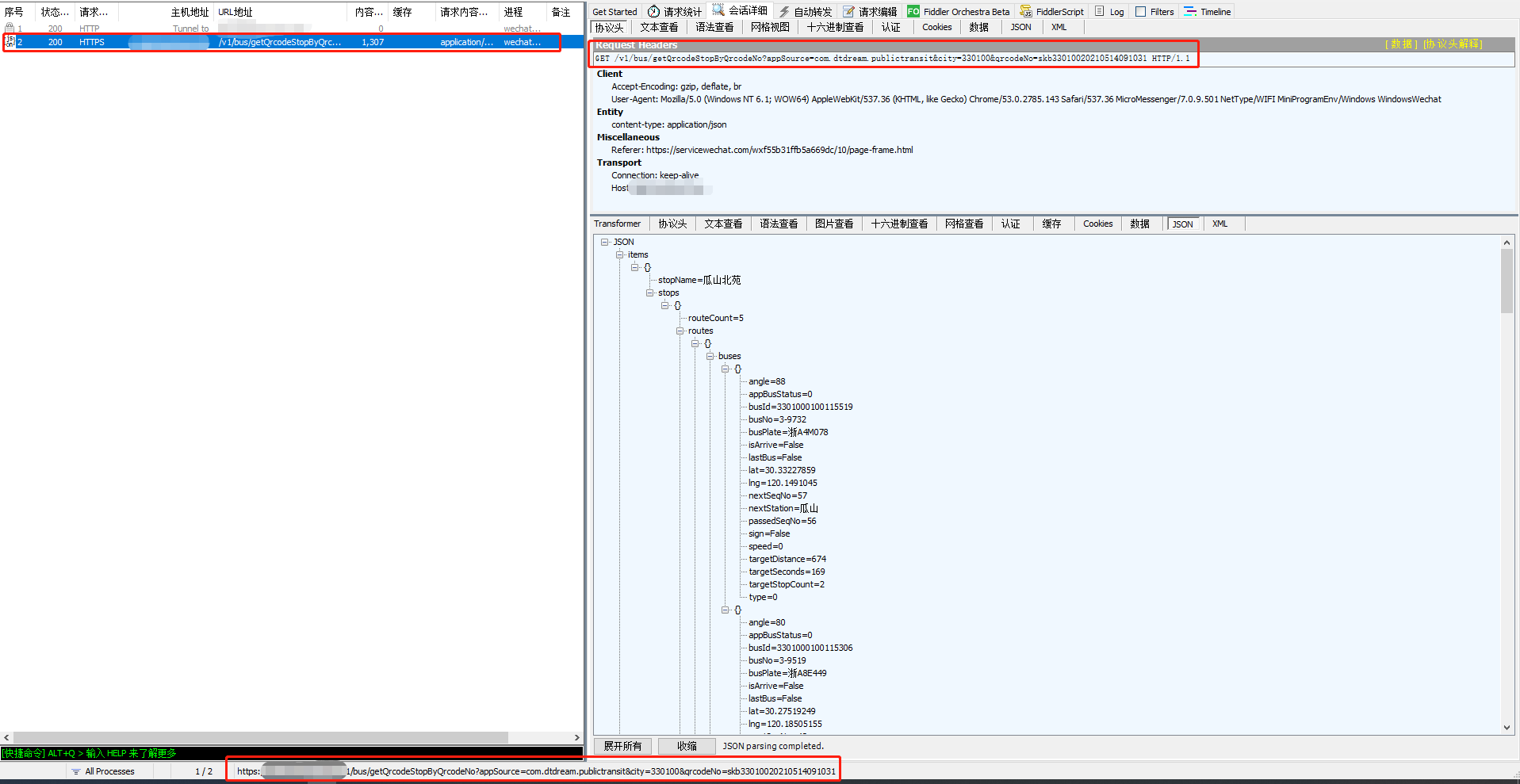
Task: Click the 展开所有 expand all button
Action: [x=622, y=746]
